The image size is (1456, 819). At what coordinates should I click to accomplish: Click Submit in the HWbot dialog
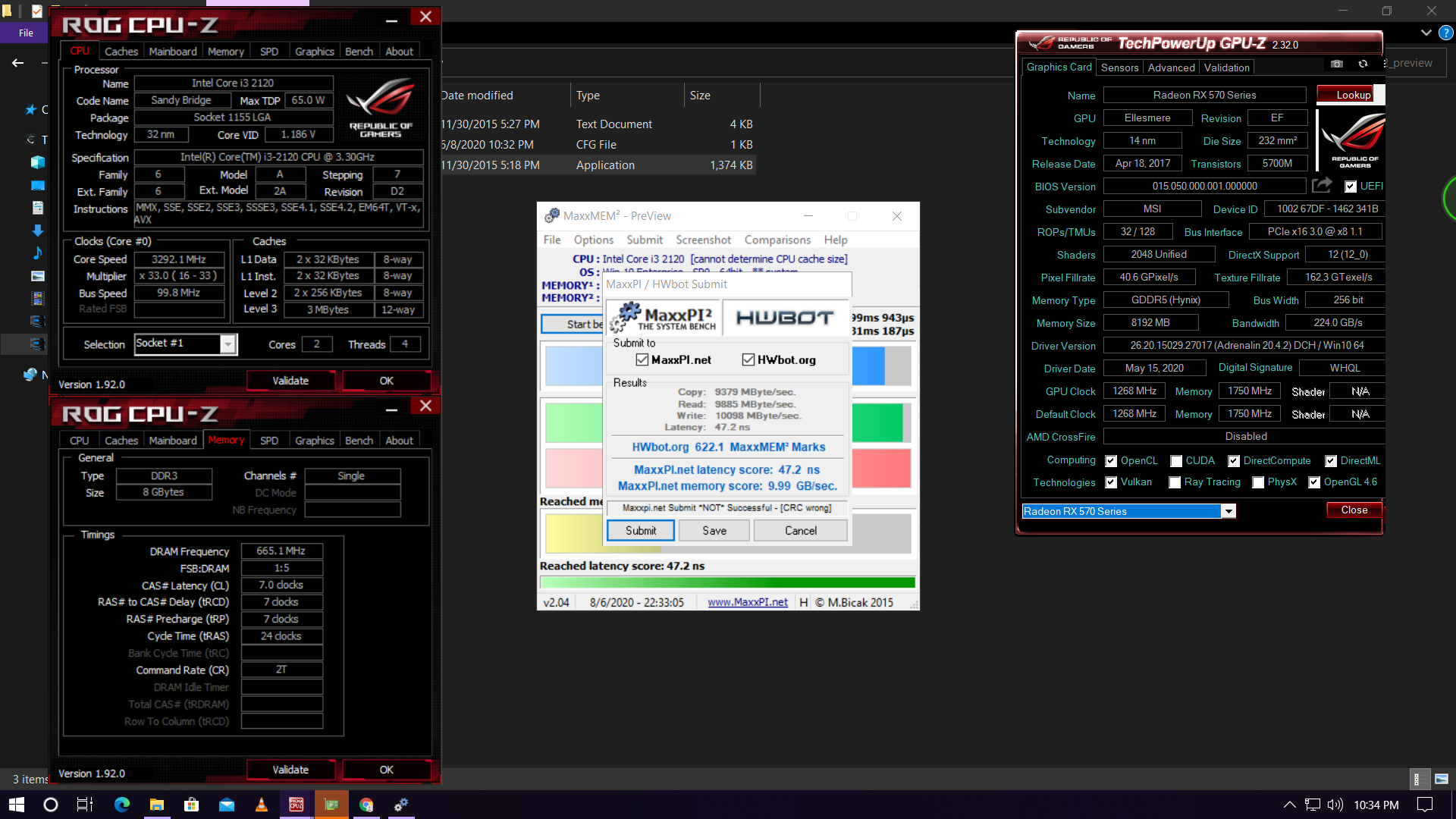click(x=641, y=531)
